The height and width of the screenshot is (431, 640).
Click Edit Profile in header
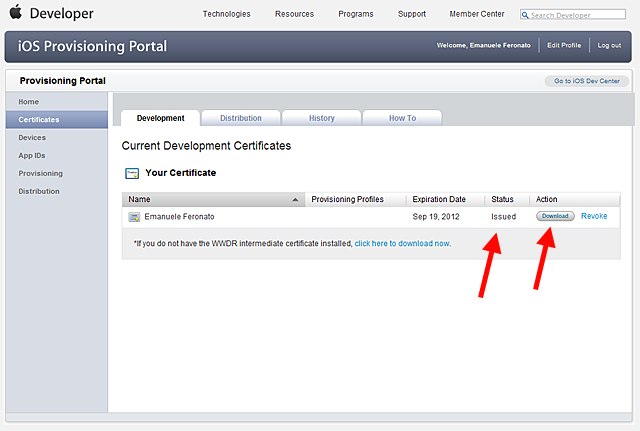[x=566, y=46]
